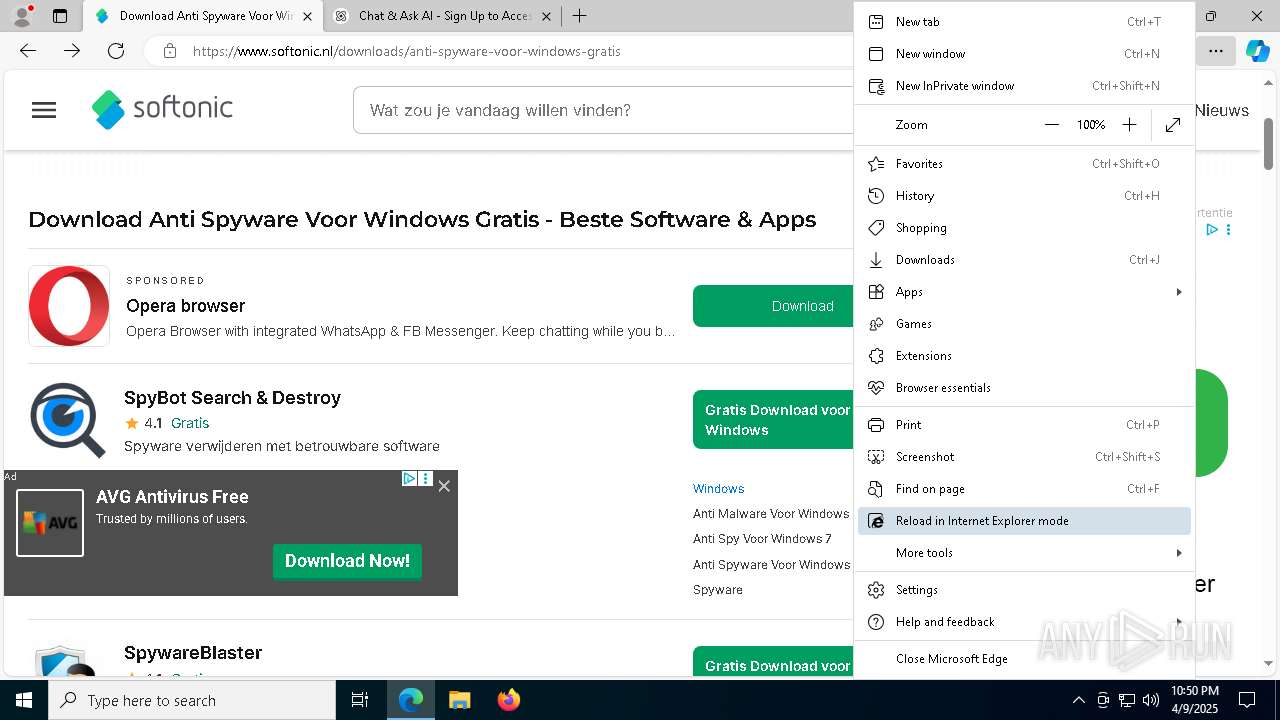This screenshot has height=720, width=1280.
Task: Click Gratis Download for SpyBot
Action: click(x=773, y=420)
